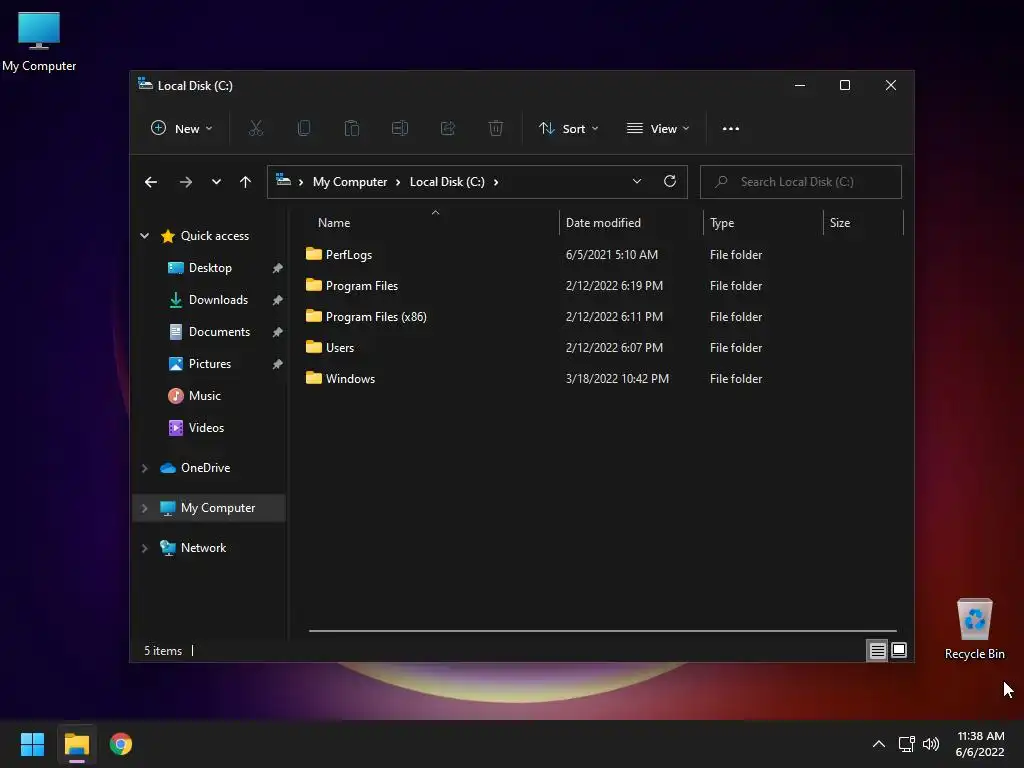Screen dimensions: 1024x768
Task: Click pin icon next to Pictures
Action: click(278, 364)
